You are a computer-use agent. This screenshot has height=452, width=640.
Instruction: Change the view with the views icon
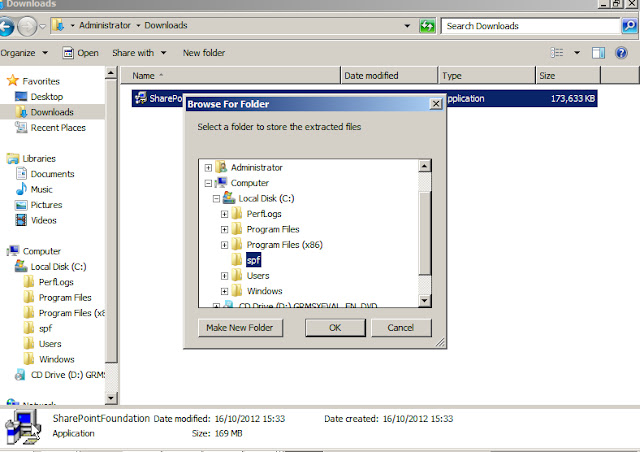[x=557, y=53]
